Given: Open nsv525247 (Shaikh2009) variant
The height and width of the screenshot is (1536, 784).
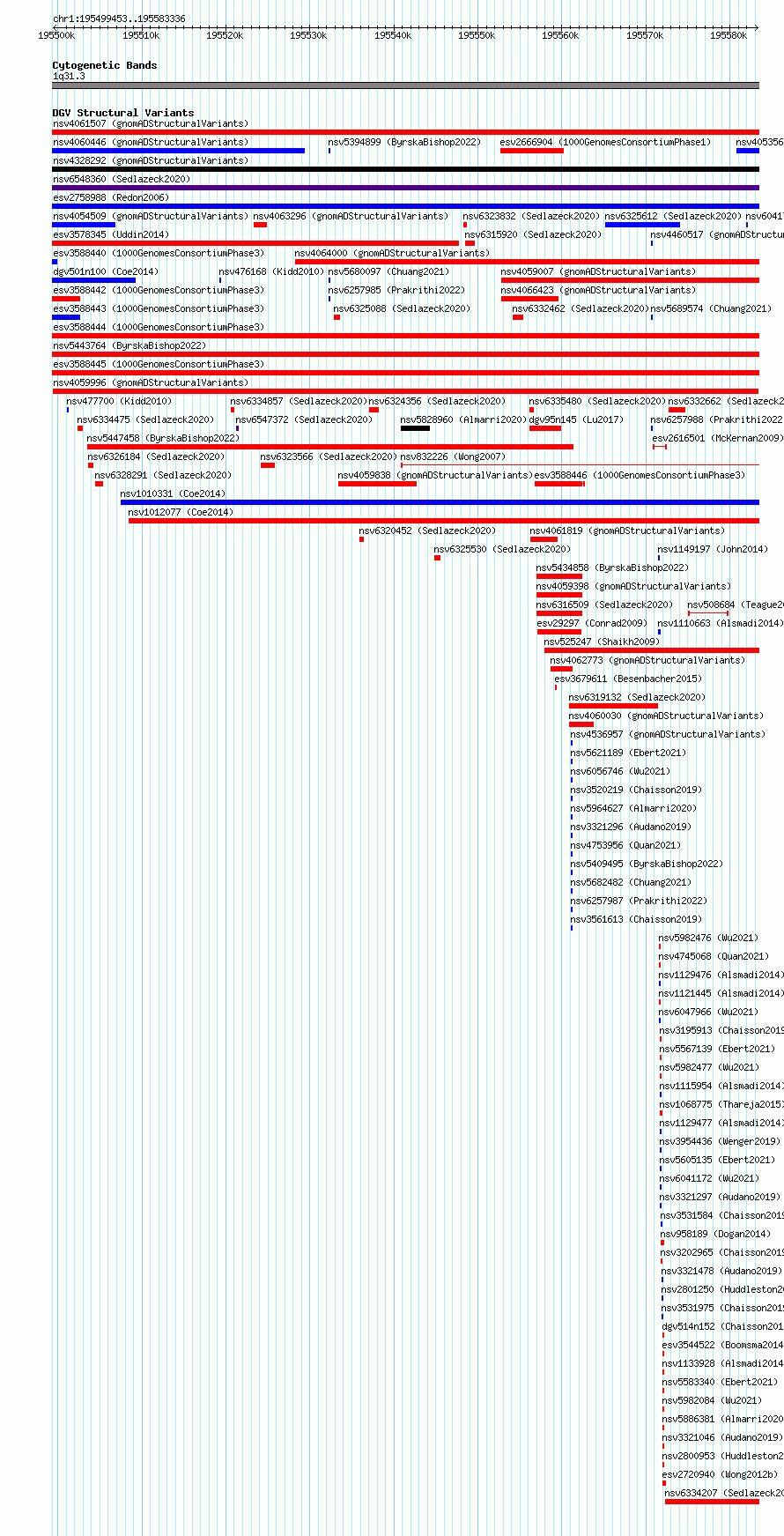Looking at the screenshot, I should (x=602, y=642).
